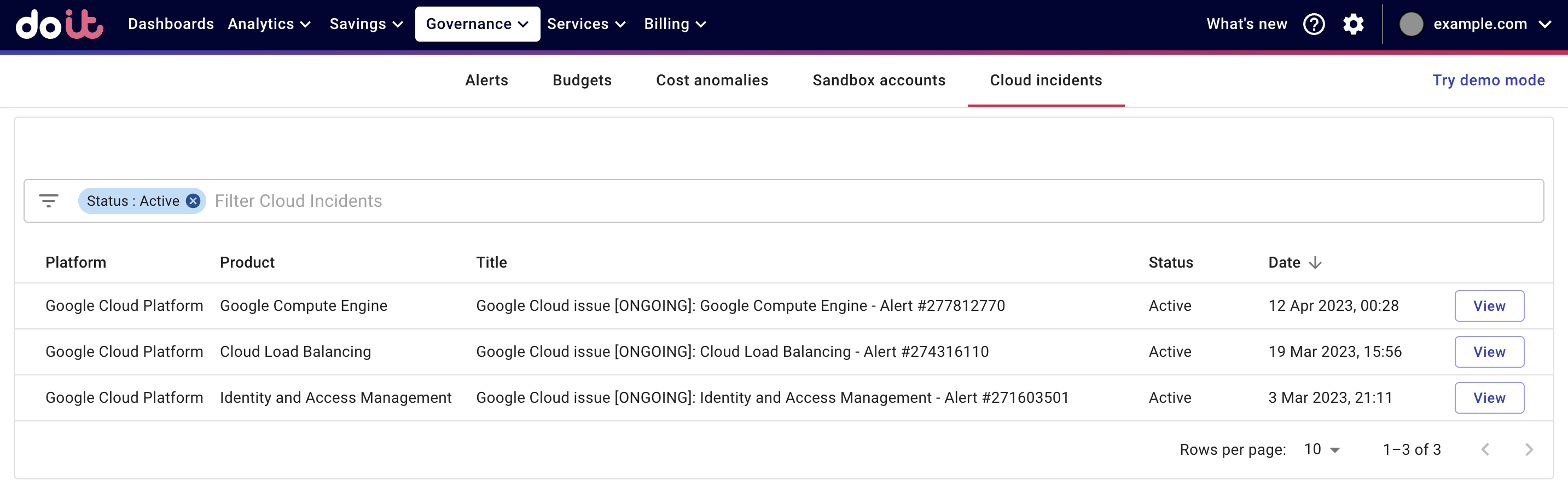Screen dimensions: 1568x492
Task: Click the user avatar circle
Action: (1411, 25)
